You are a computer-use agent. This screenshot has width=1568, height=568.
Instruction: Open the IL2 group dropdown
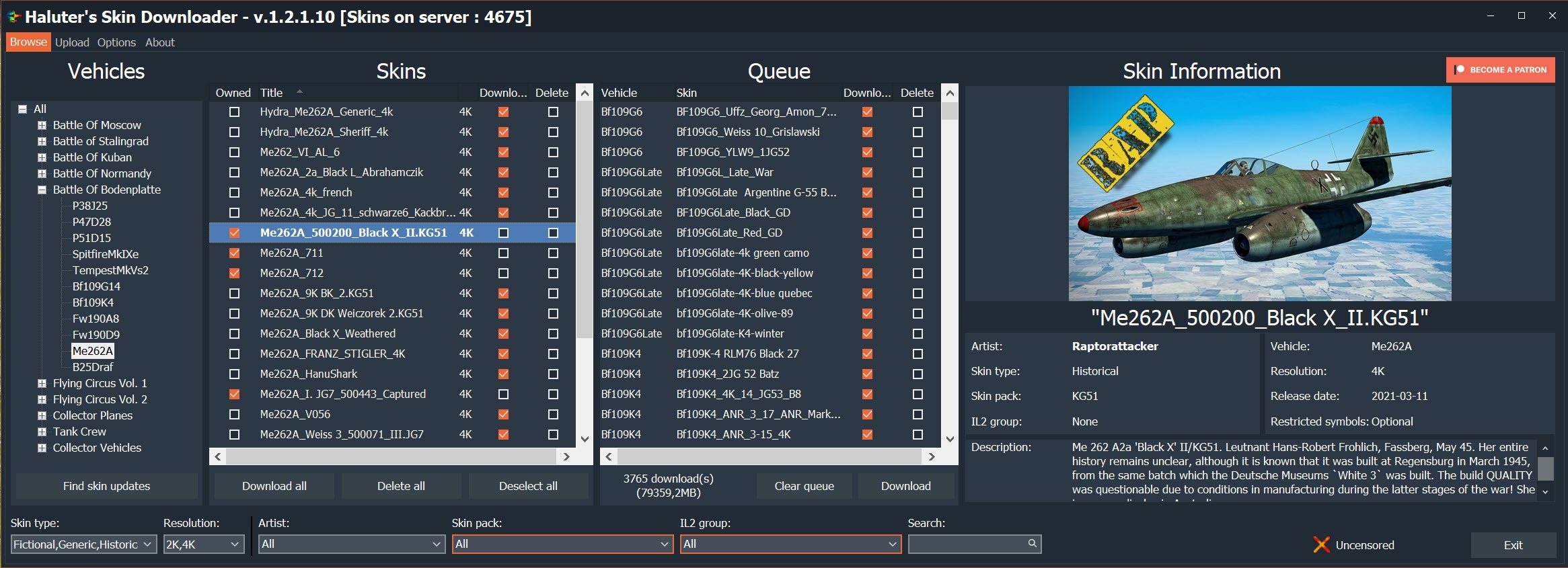point(790,544)
